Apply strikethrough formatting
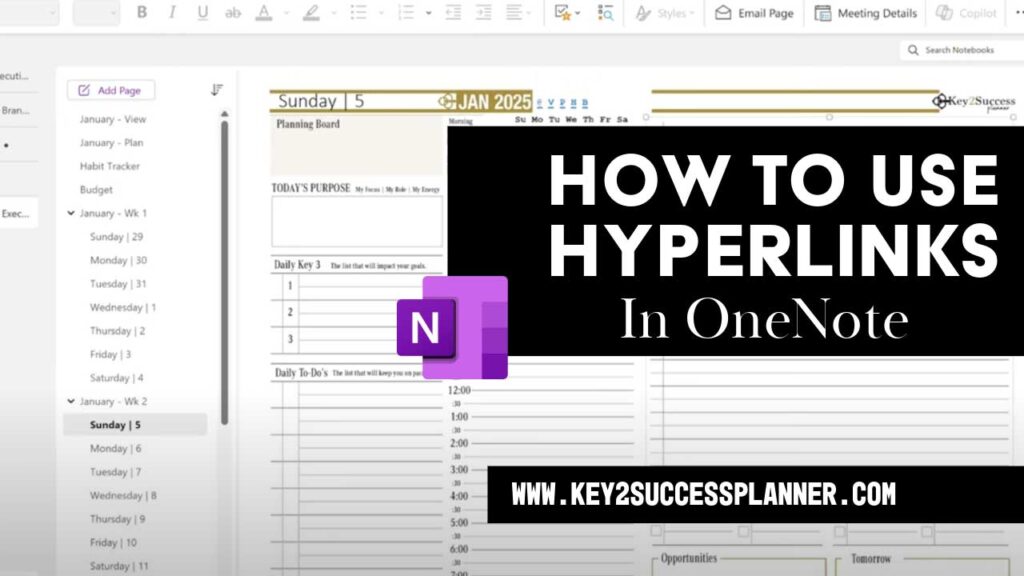The width and height of the screenshot is (1024, 576). point(232,13)
